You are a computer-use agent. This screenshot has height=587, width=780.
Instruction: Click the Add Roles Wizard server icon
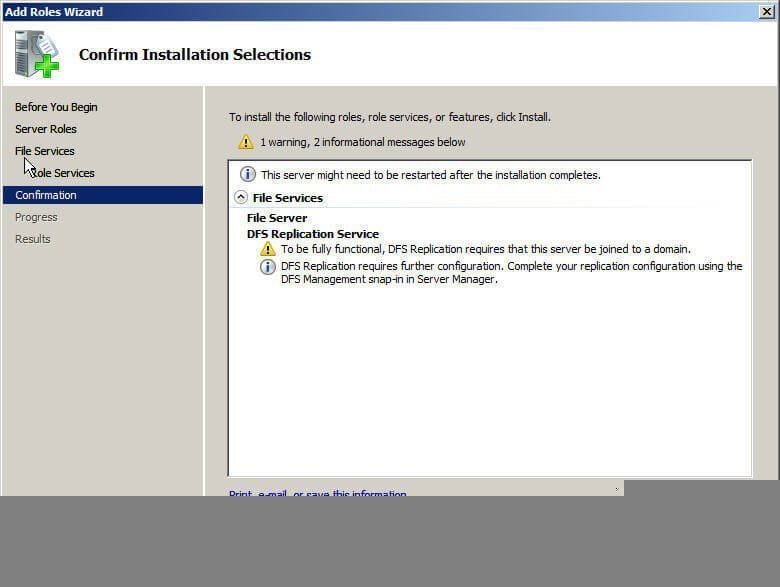tap(37, 54)
